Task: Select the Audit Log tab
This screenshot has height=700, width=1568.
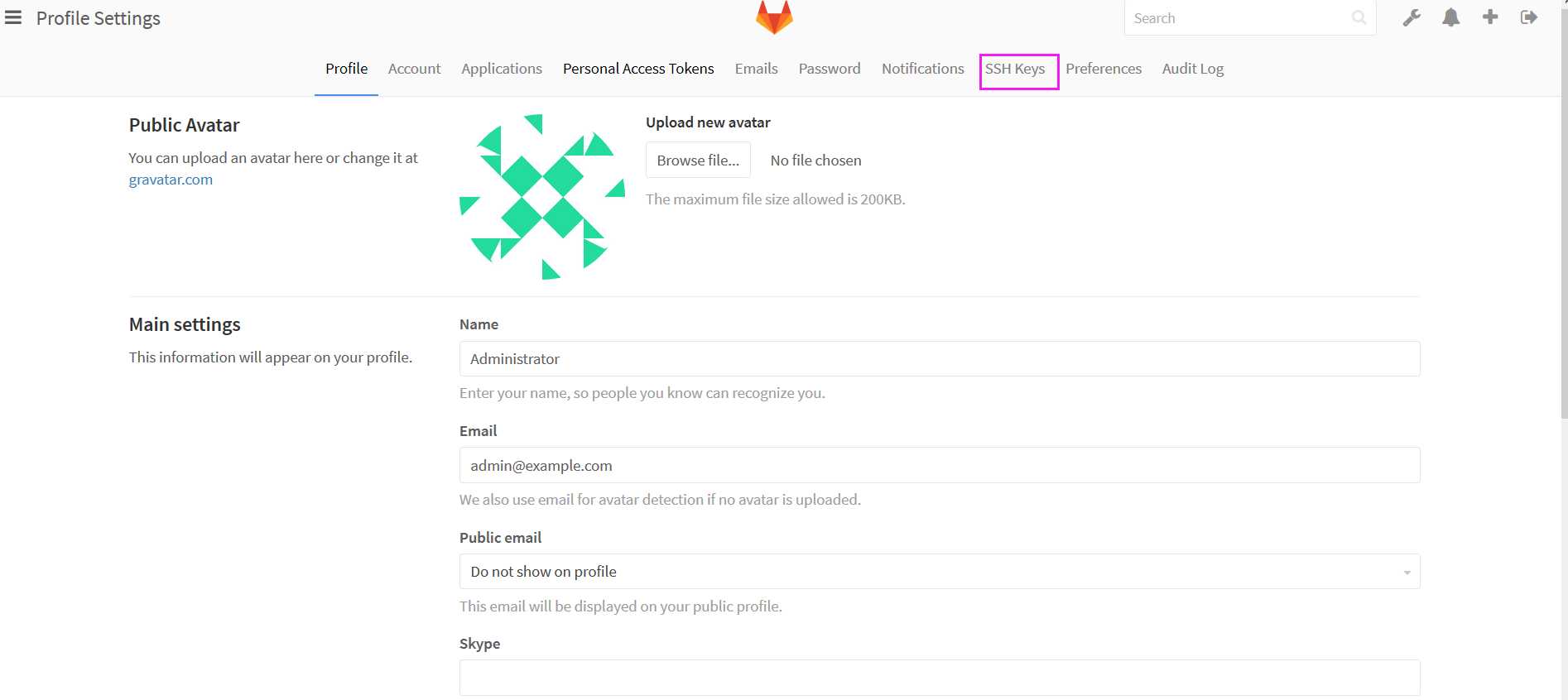Action: point(1193,69)
